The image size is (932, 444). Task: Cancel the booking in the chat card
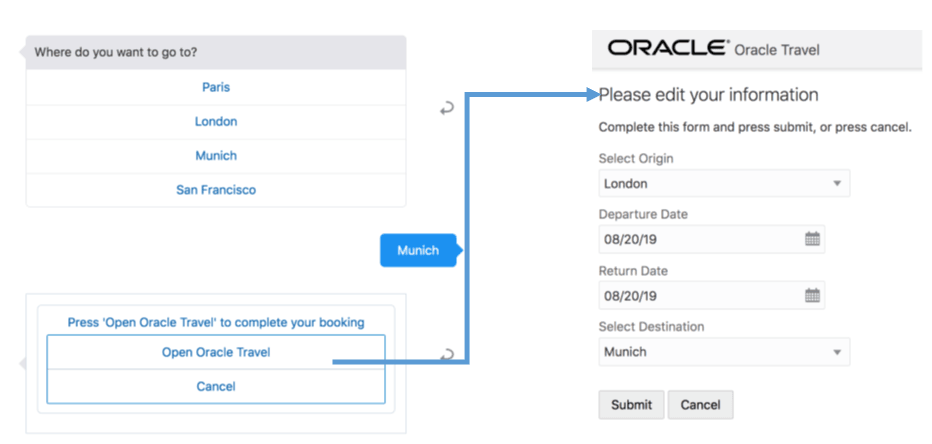click(216, 386)
